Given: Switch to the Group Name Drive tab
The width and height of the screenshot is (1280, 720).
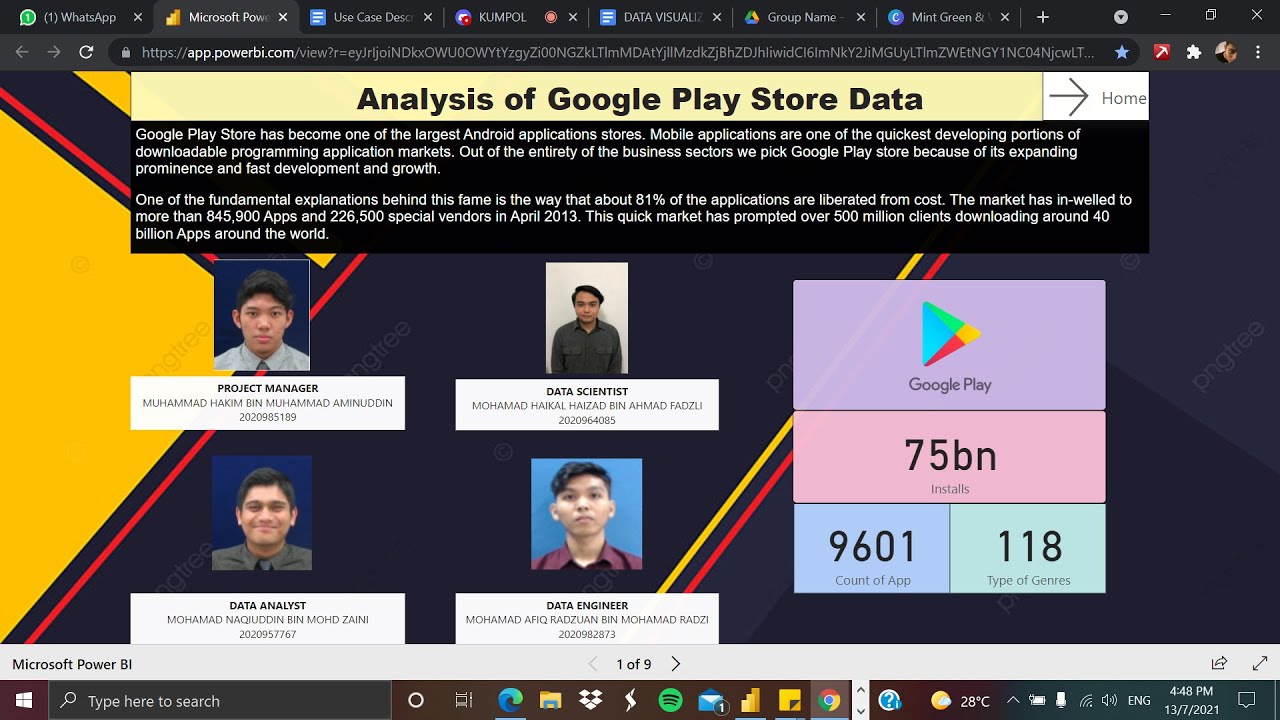Looking at the screenshot, I should [x=806, y=17].
